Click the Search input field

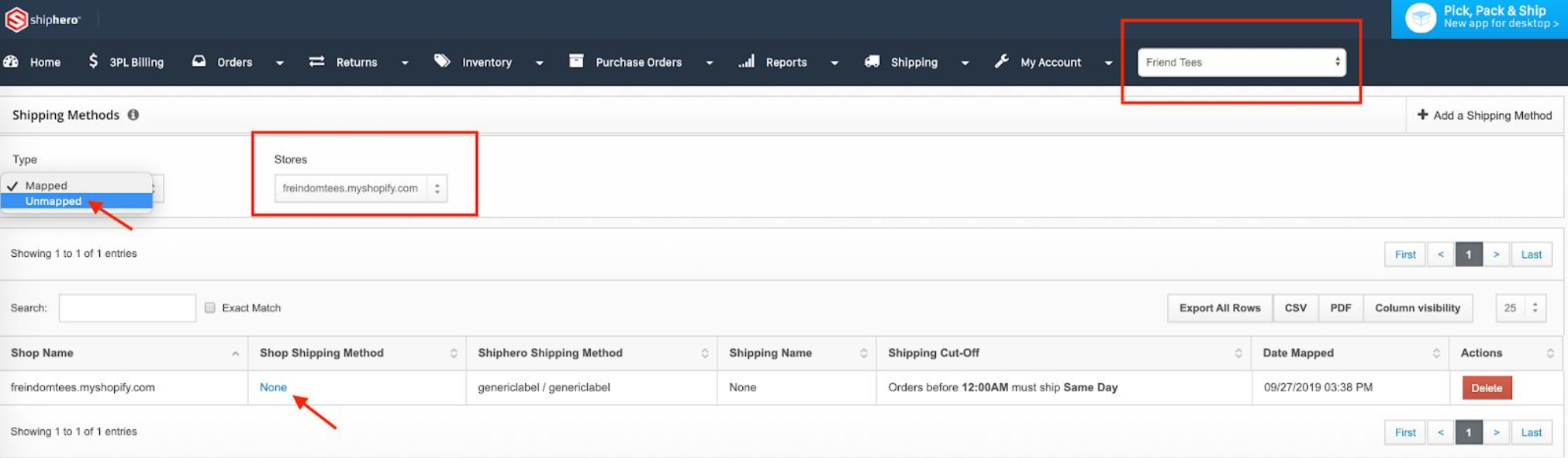click(127, 308)
